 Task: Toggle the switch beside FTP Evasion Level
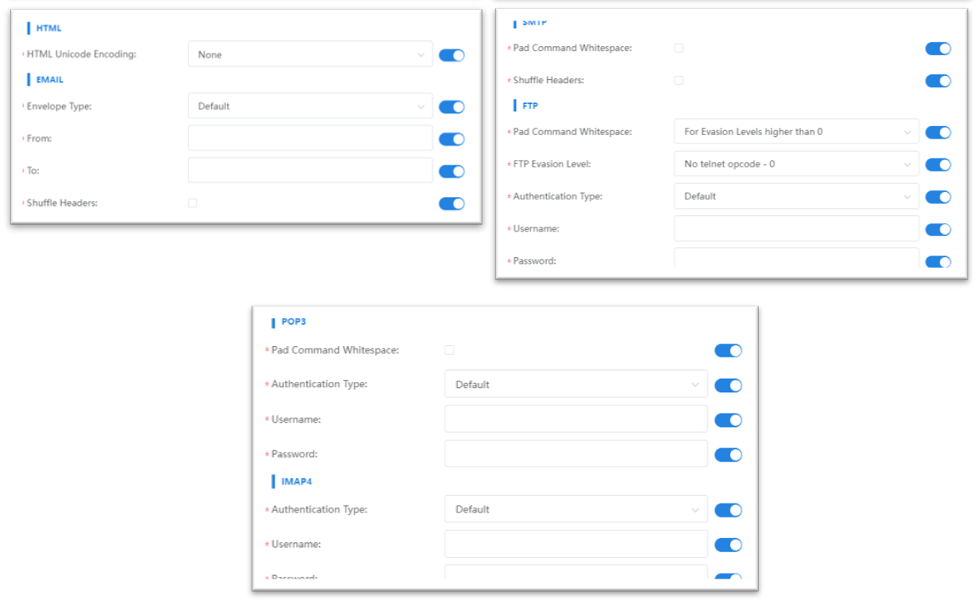[x=938, y=164]
